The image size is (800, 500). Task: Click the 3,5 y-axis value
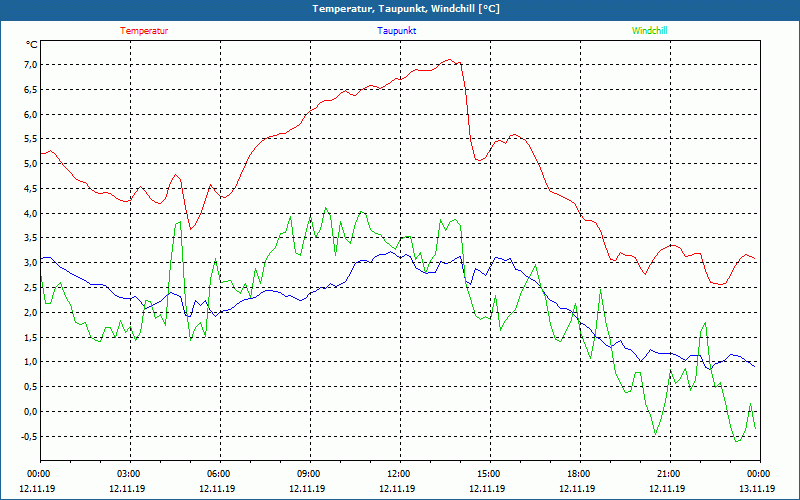pyautogui.click(x=30, y=238)
